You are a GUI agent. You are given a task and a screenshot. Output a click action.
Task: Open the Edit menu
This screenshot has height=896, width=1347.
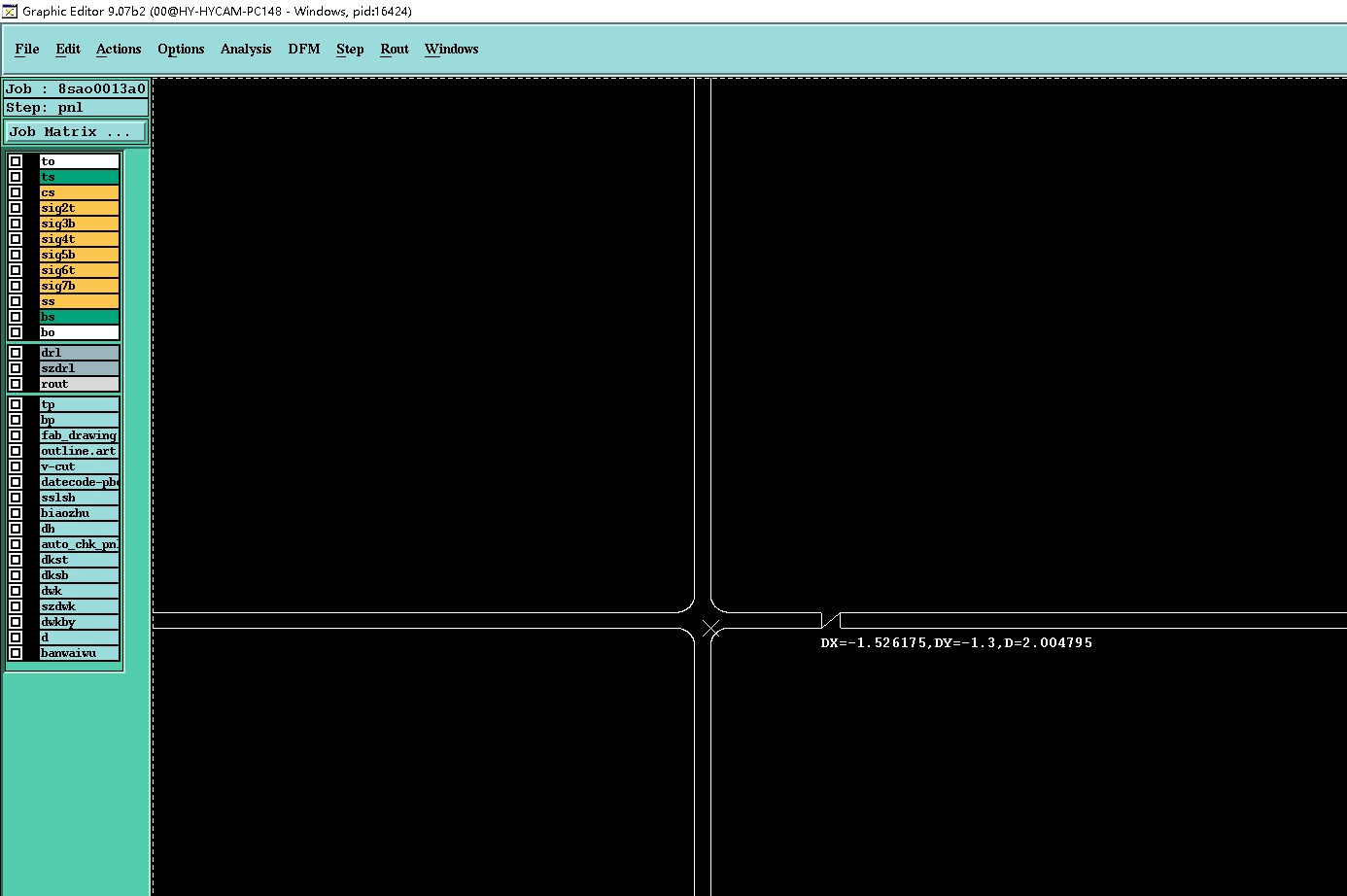[x=68, y=49]
